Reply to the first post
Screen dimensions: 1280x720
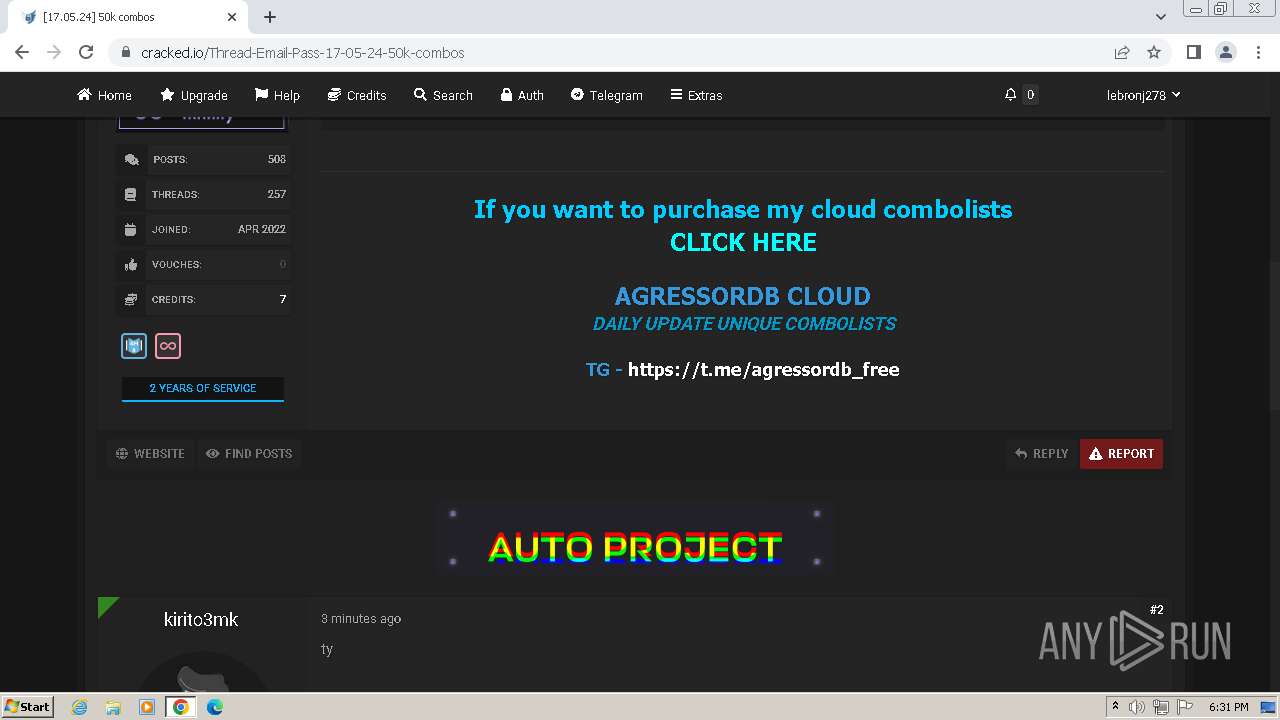pyautogui.click(x=1042, y=453)
